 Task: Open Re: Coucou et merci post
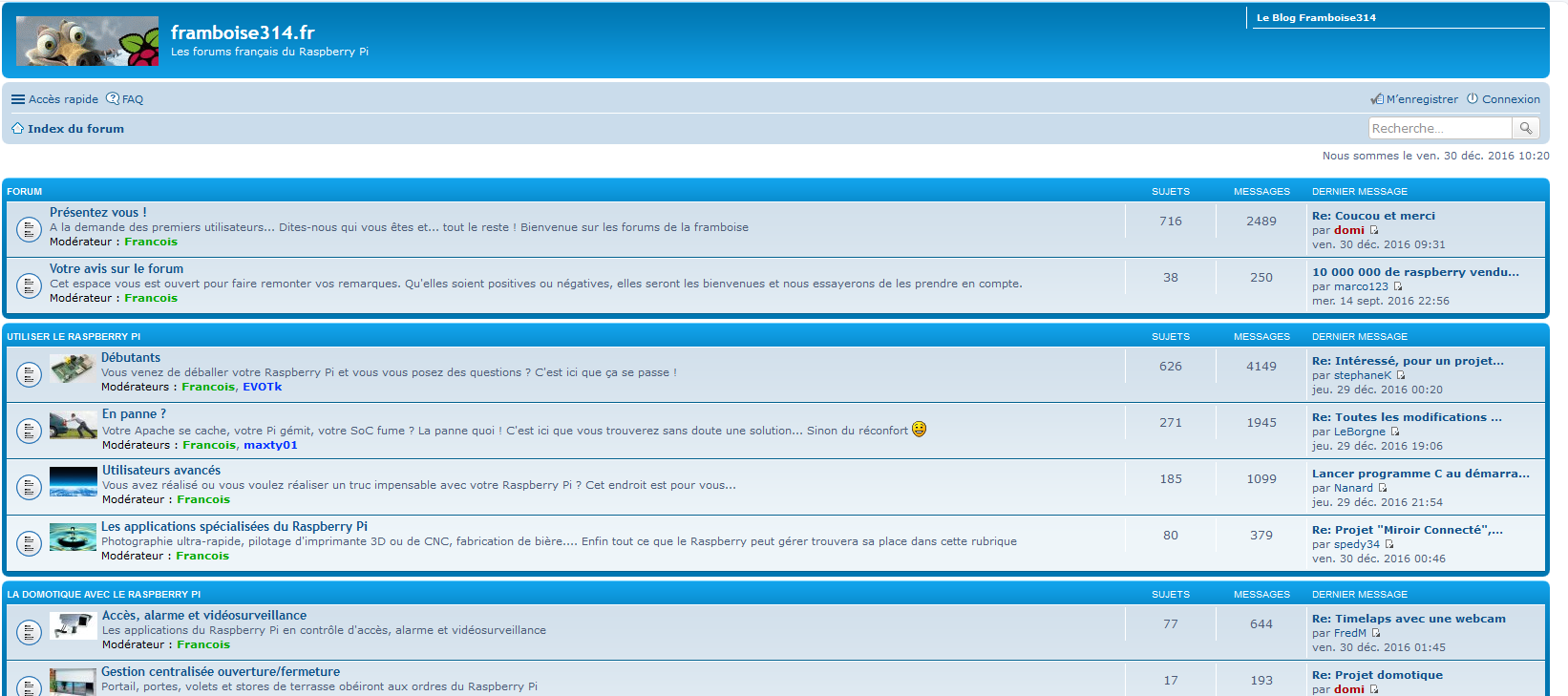pos(1373,216)
